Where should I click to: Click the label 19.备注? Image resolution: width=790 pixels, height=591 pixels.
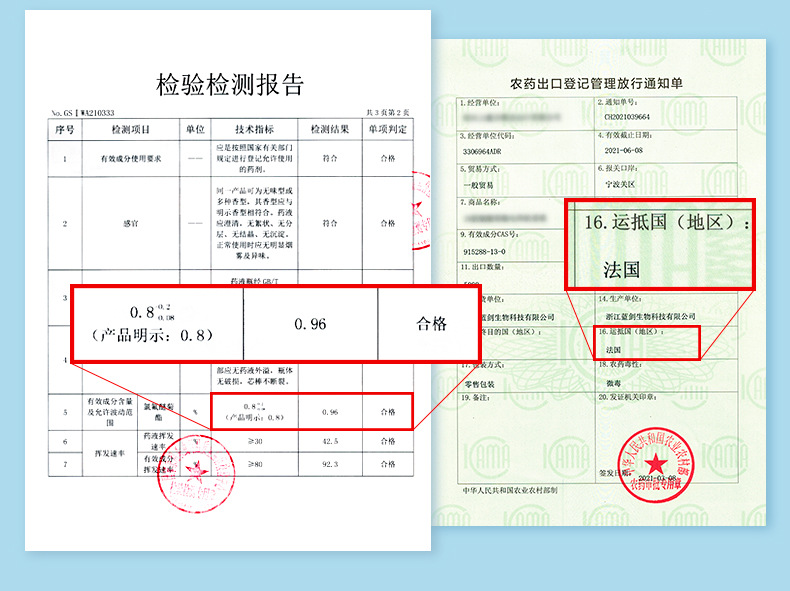click(475, 398)
